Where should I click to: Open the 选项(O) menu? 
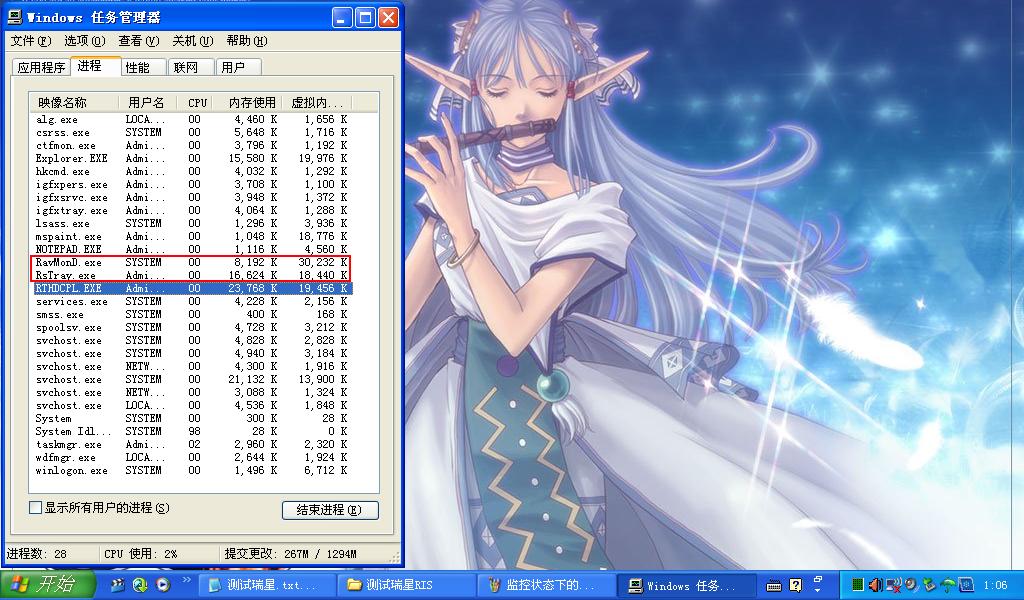[84, 41]
